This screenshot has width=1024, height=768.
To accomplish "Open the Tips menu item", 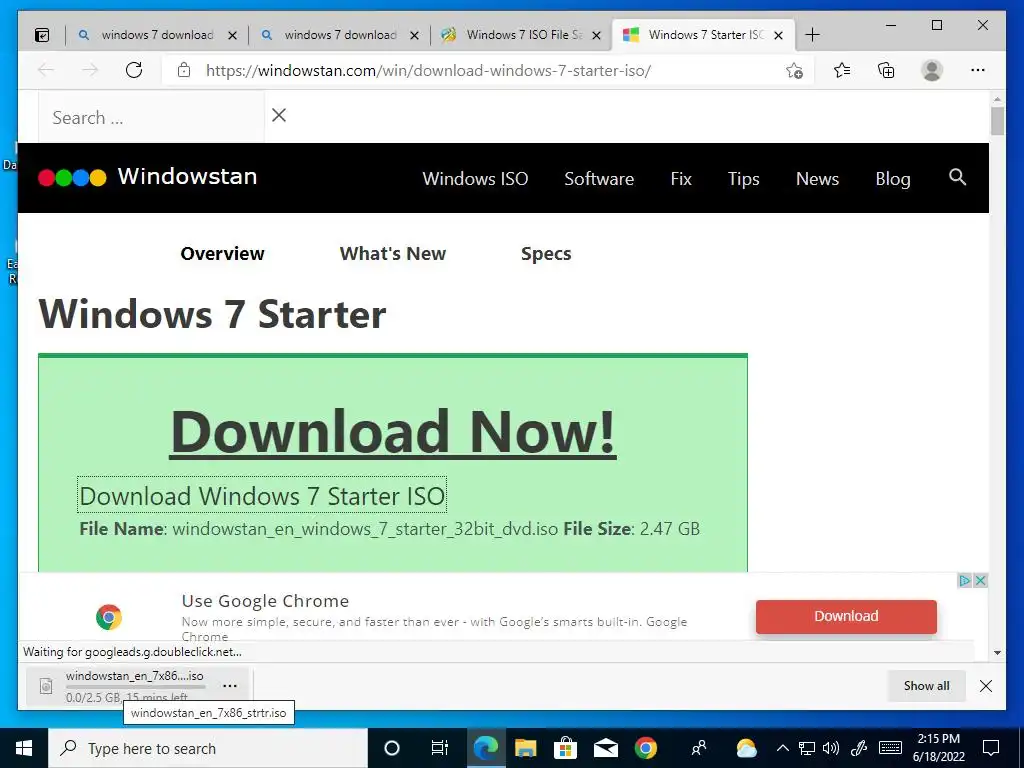I will (743, 179).
